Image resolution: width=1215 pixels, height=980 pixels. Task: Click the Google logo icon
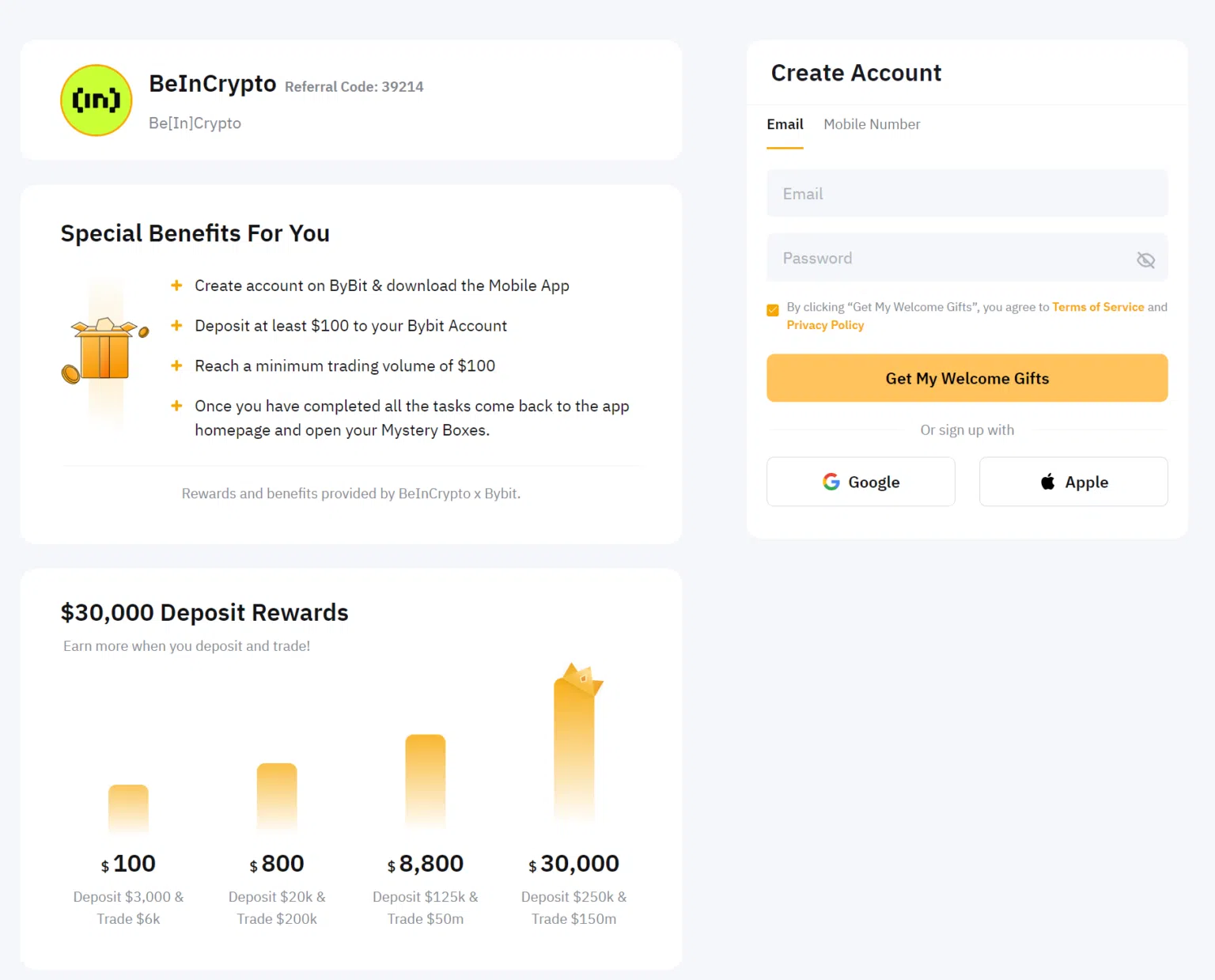831,482
